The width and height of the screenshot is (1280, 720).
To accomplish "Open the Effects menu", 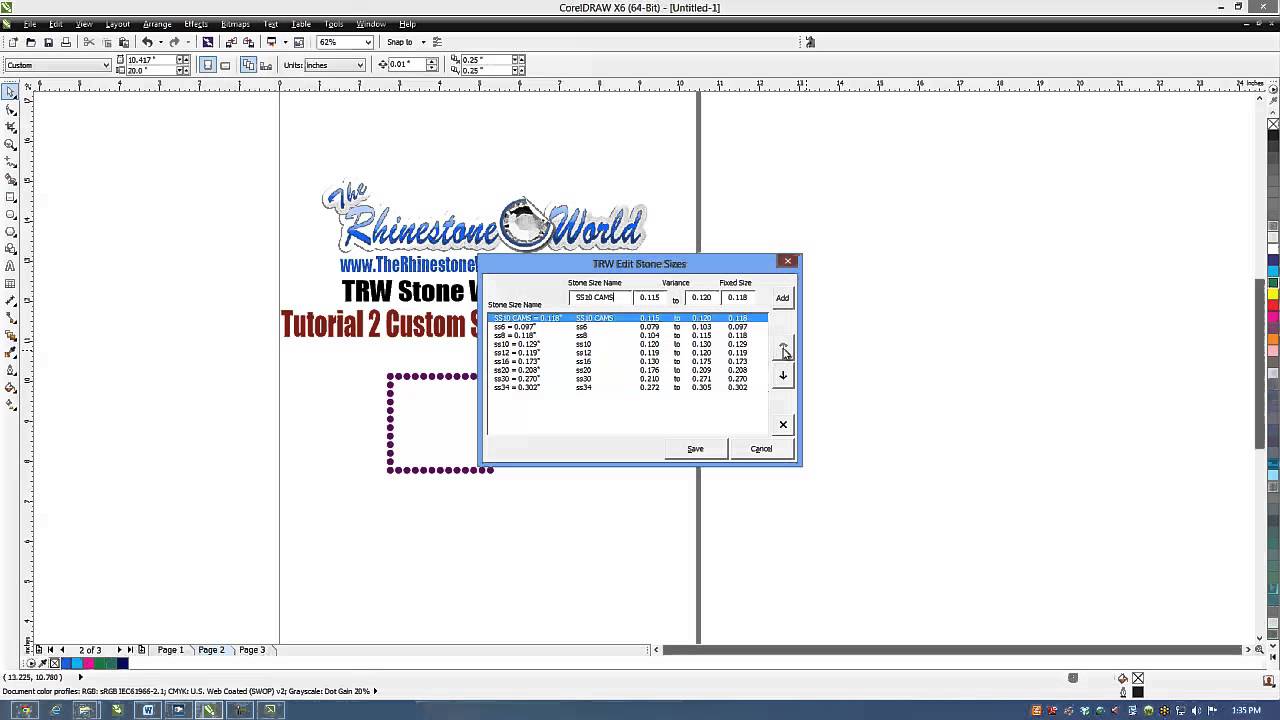I will (196, 24).
